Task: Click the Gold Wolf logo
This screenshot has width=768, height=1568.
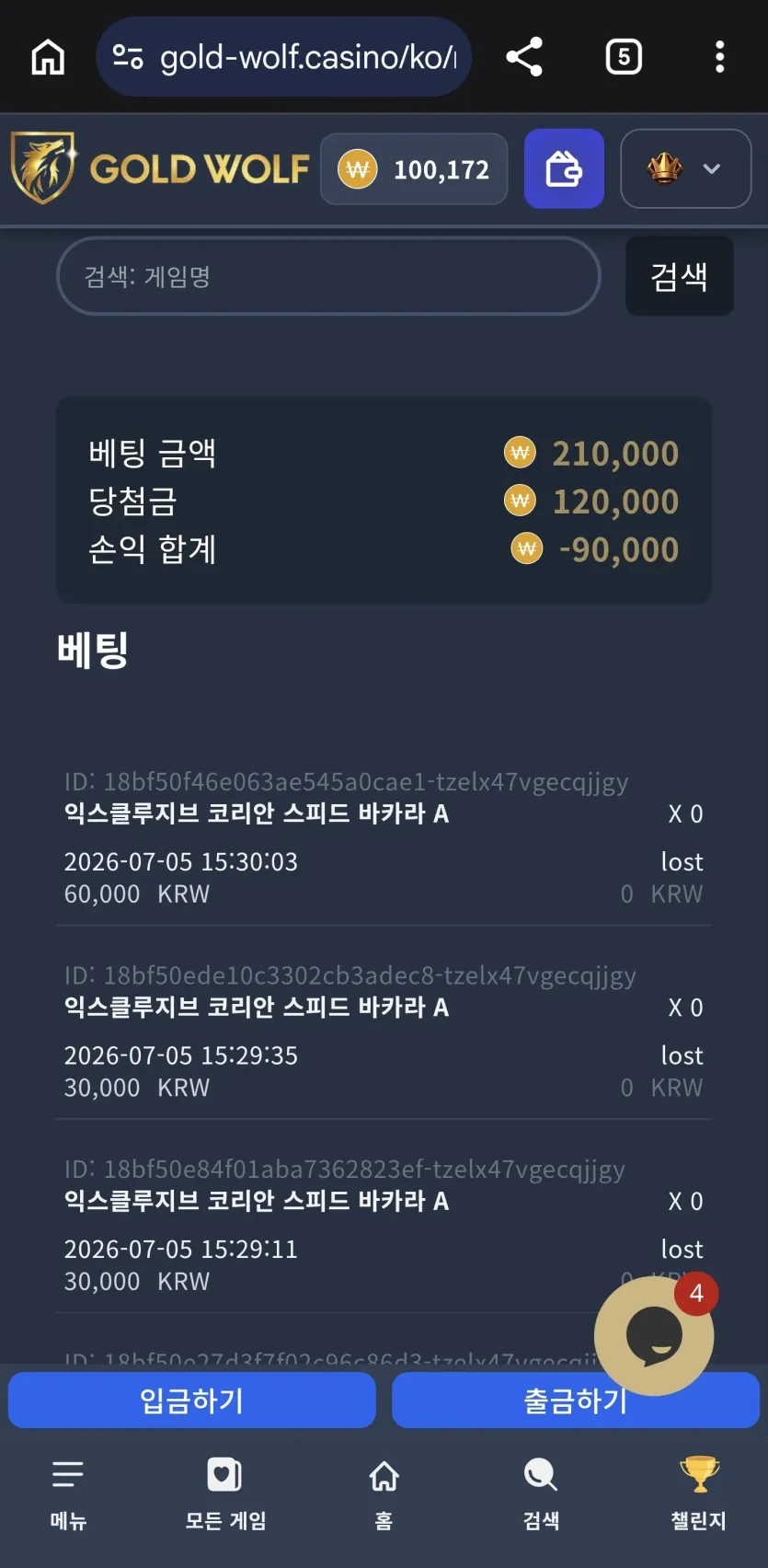Action: [160, 168]
